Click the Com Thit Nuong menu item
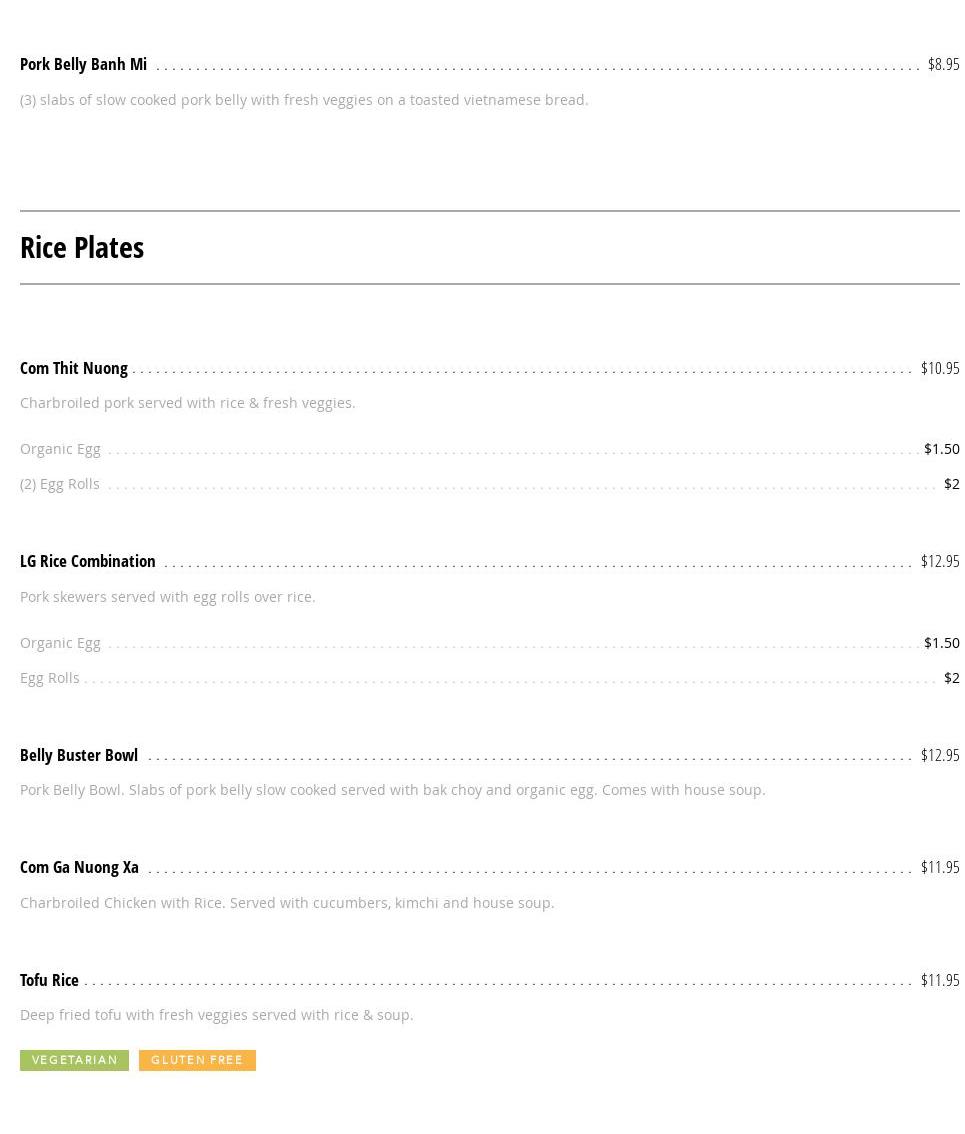The width and height of the screenshot is (965, 1134). [74, 369]
